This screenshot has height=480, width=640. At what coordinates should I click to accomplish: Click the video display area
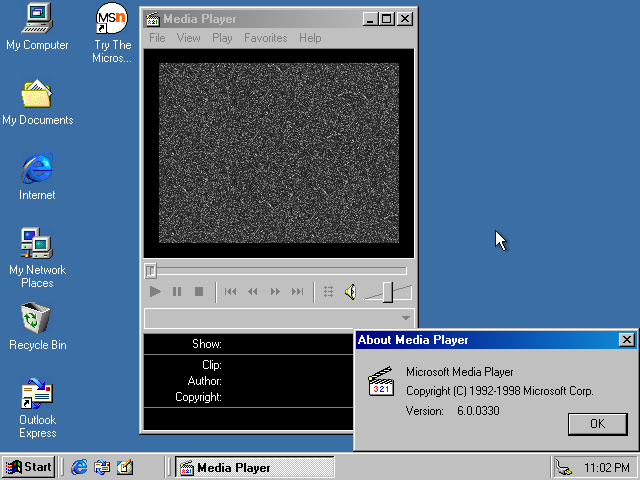279,153
